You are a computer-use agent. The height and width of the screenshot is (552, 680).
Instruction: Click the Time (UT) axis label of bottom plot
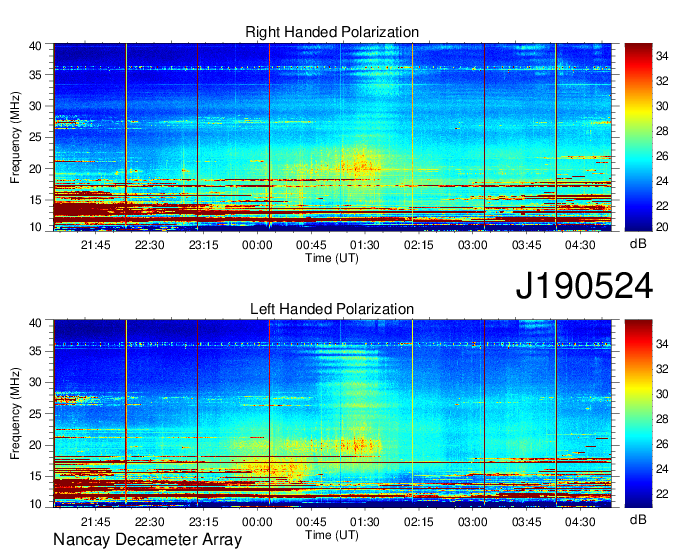pyautogui.click(x=332, y=535)
